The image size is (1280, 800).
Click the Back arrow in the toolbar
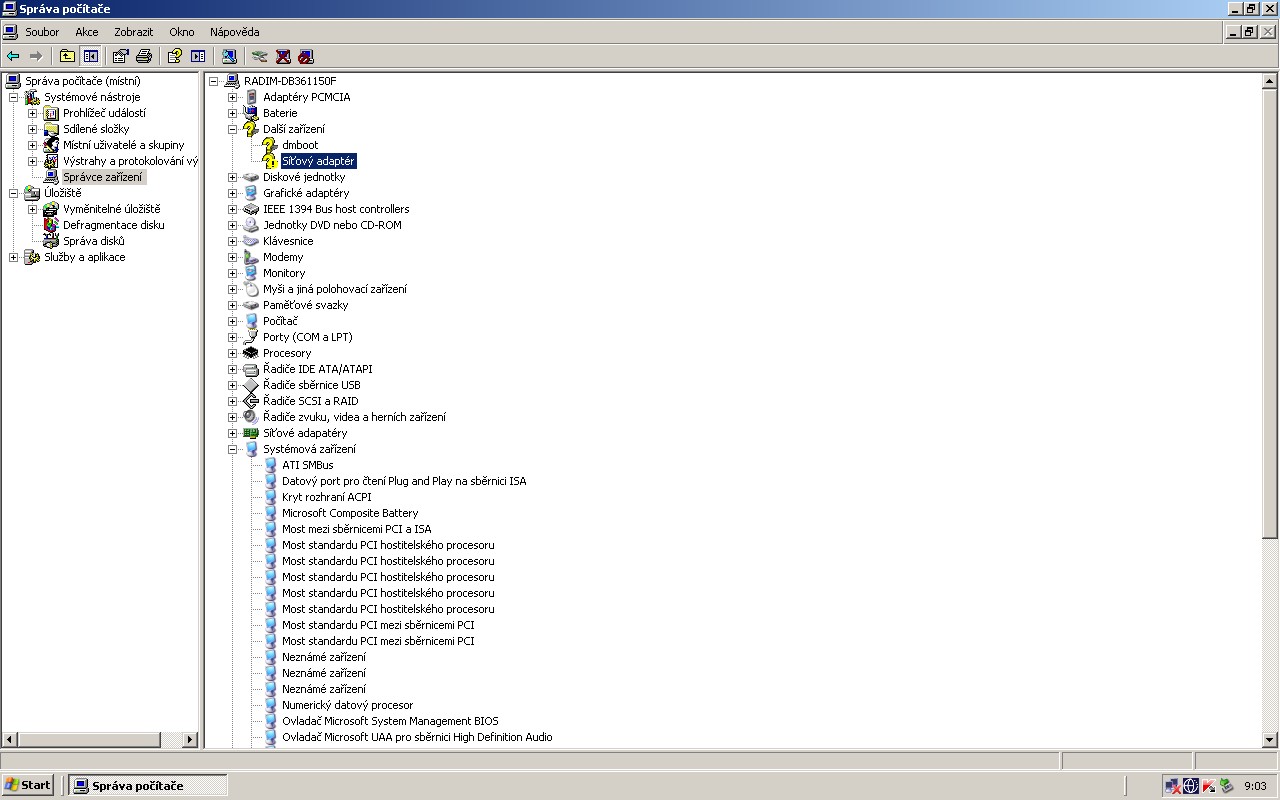click(x=13, y=56)
